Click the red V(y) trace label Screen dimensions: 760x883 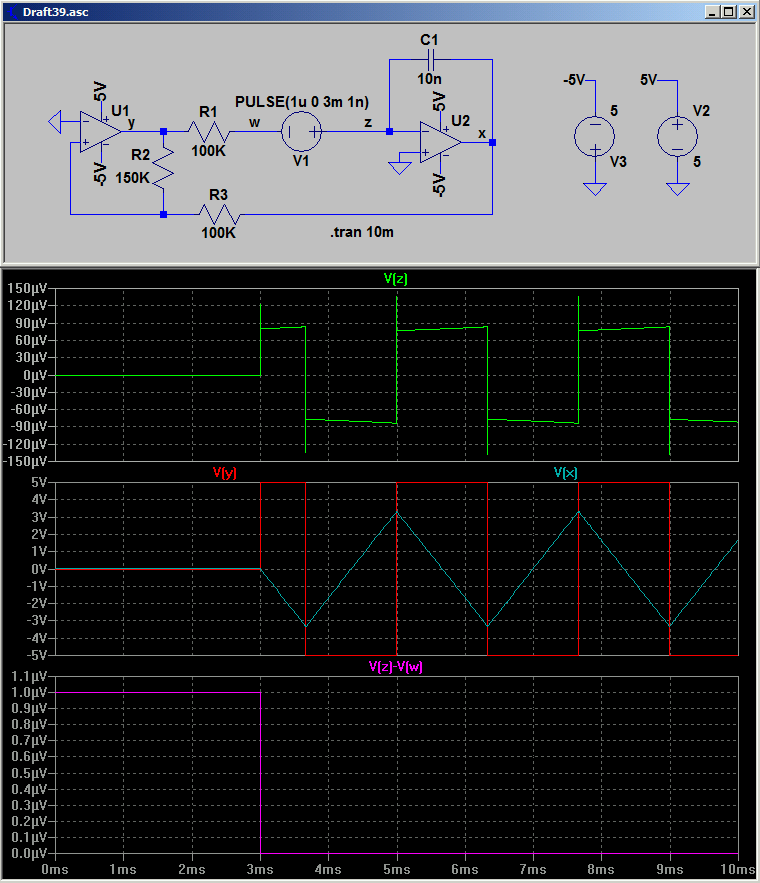[225, 472]
